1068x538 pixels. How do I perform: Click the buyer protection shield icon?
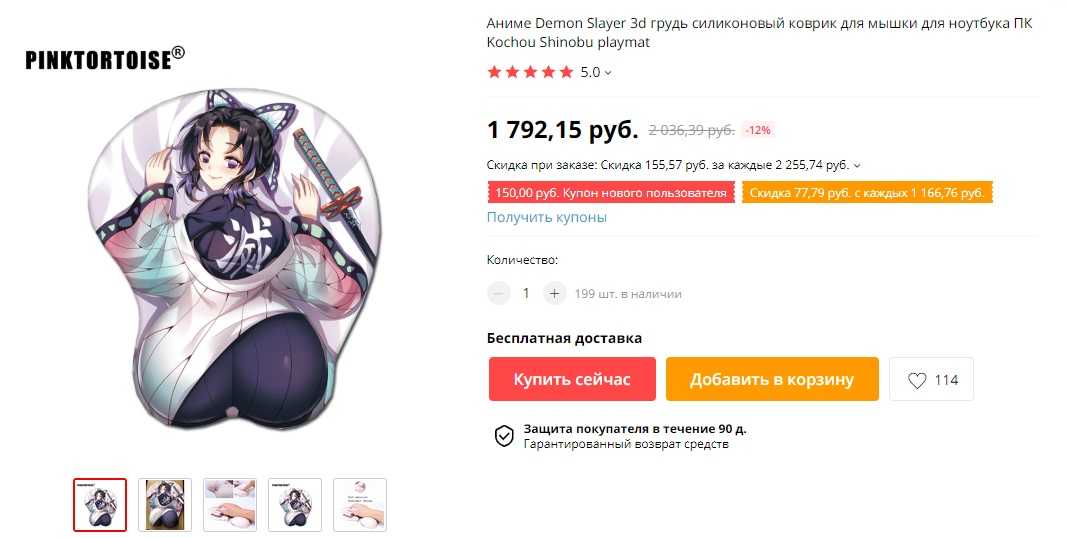[503, 437]
